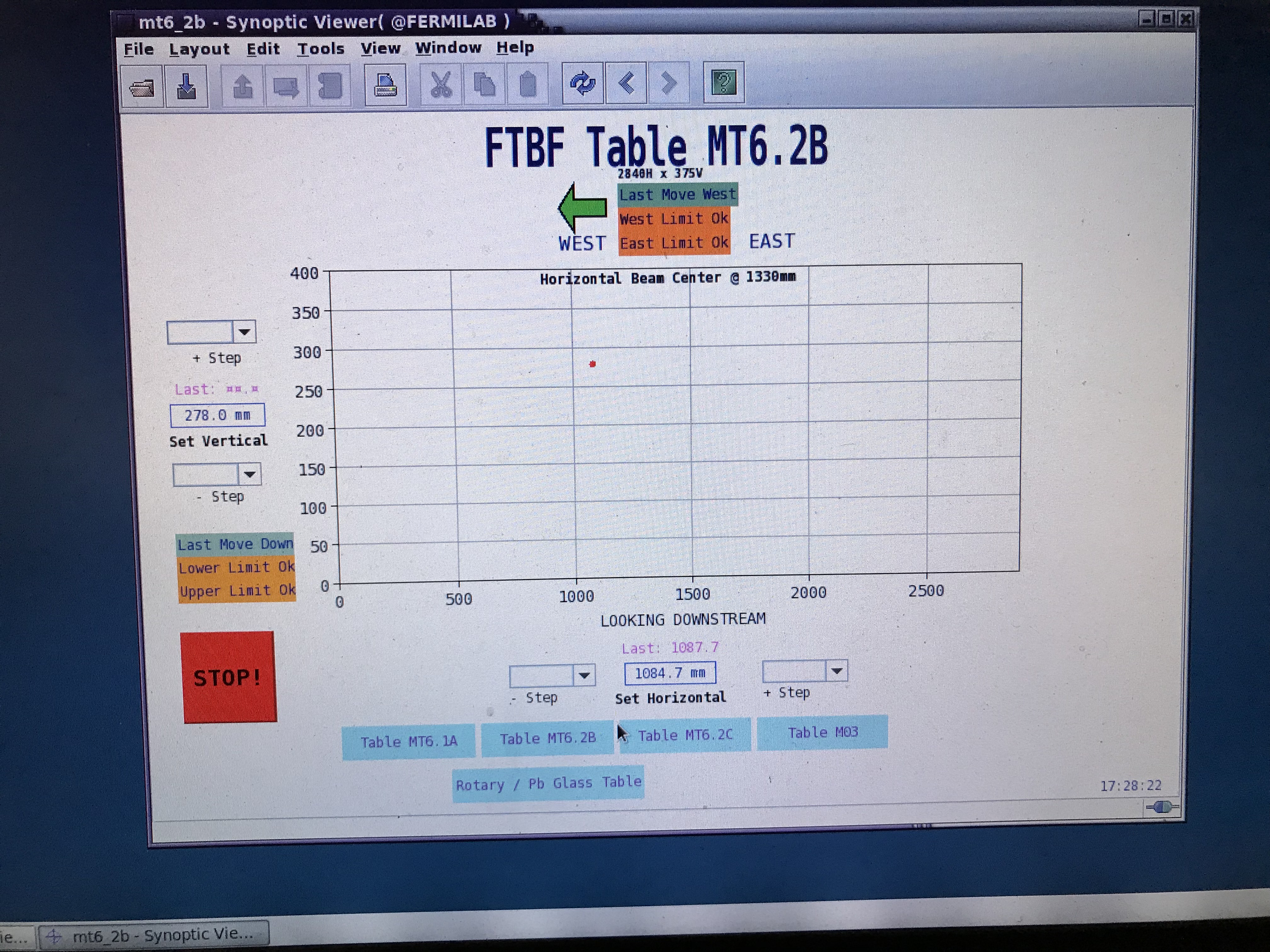Select mt6_2b Synoptic Viewer taskbar entry
Viewport: 1270px width, 952px height.
(154, 935)
